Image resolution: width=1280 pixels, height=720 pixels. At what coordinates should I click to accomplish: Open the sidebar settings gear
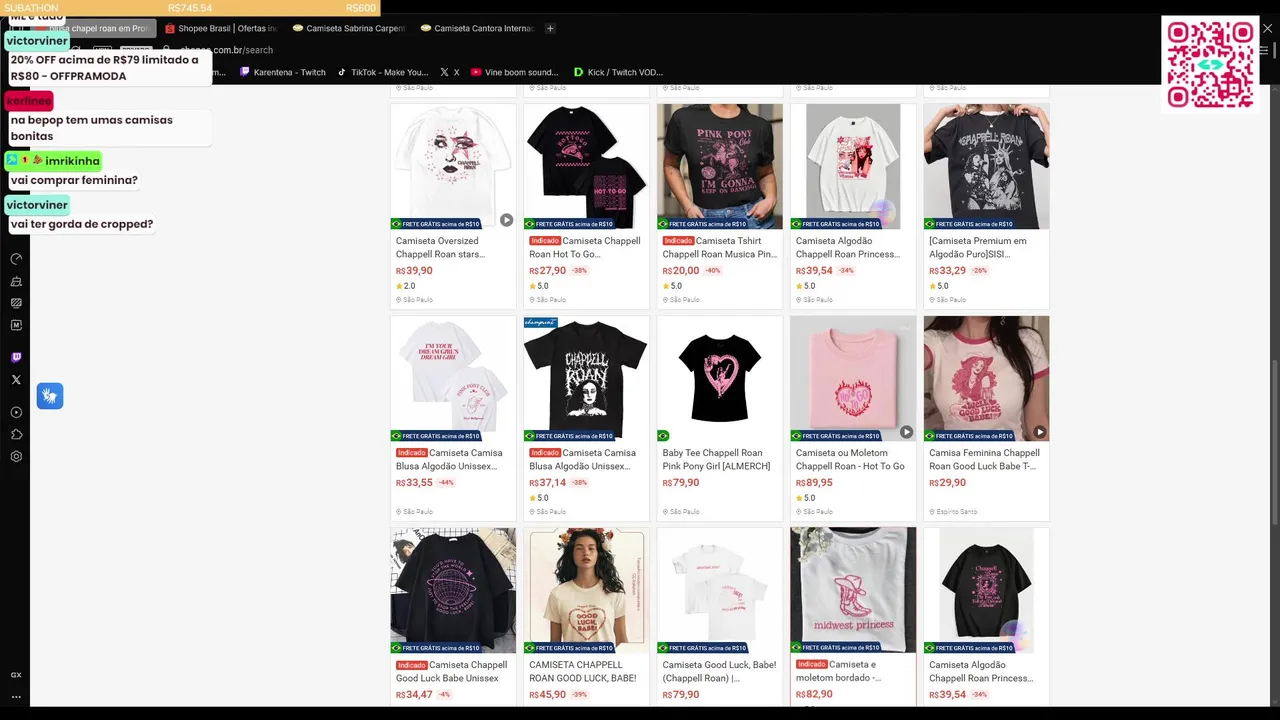coord(16,456)
